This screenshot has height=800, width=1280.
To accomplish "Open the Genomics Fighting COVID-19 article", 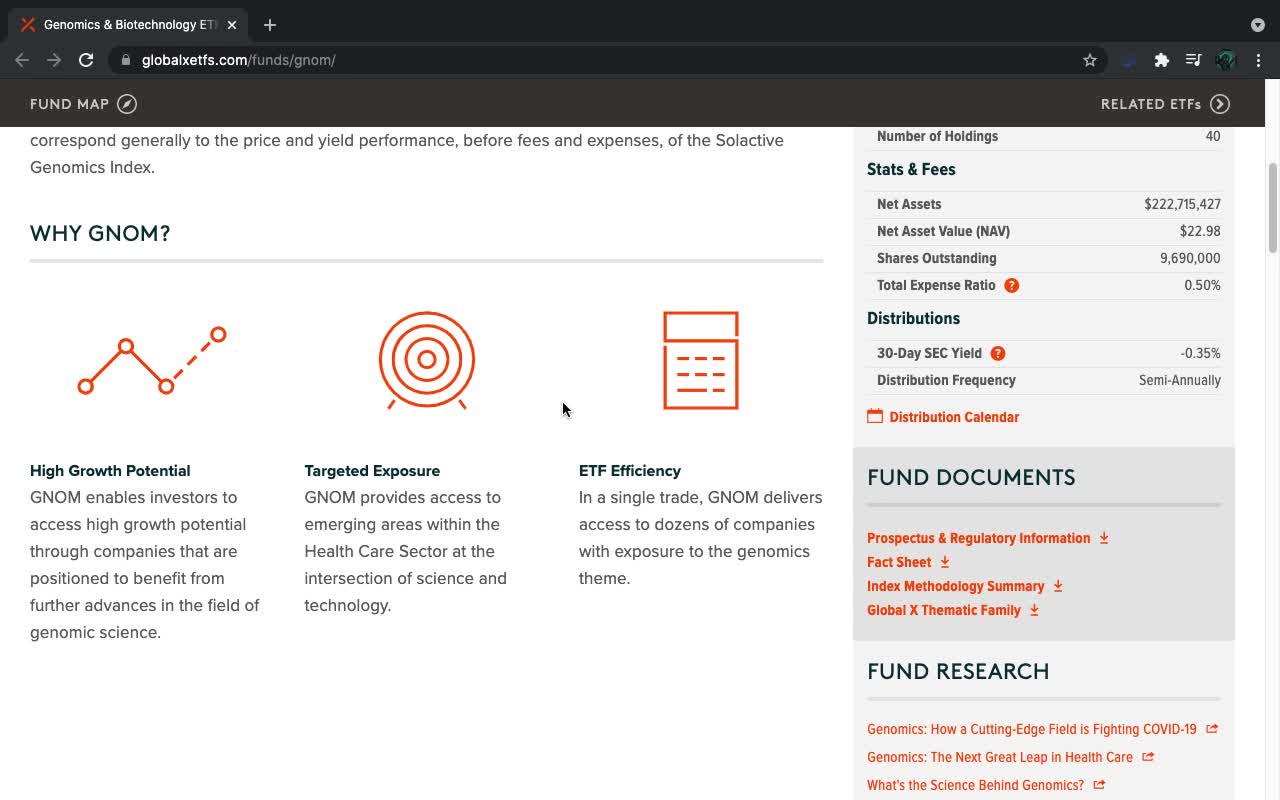I will (x=1032, y=729).
